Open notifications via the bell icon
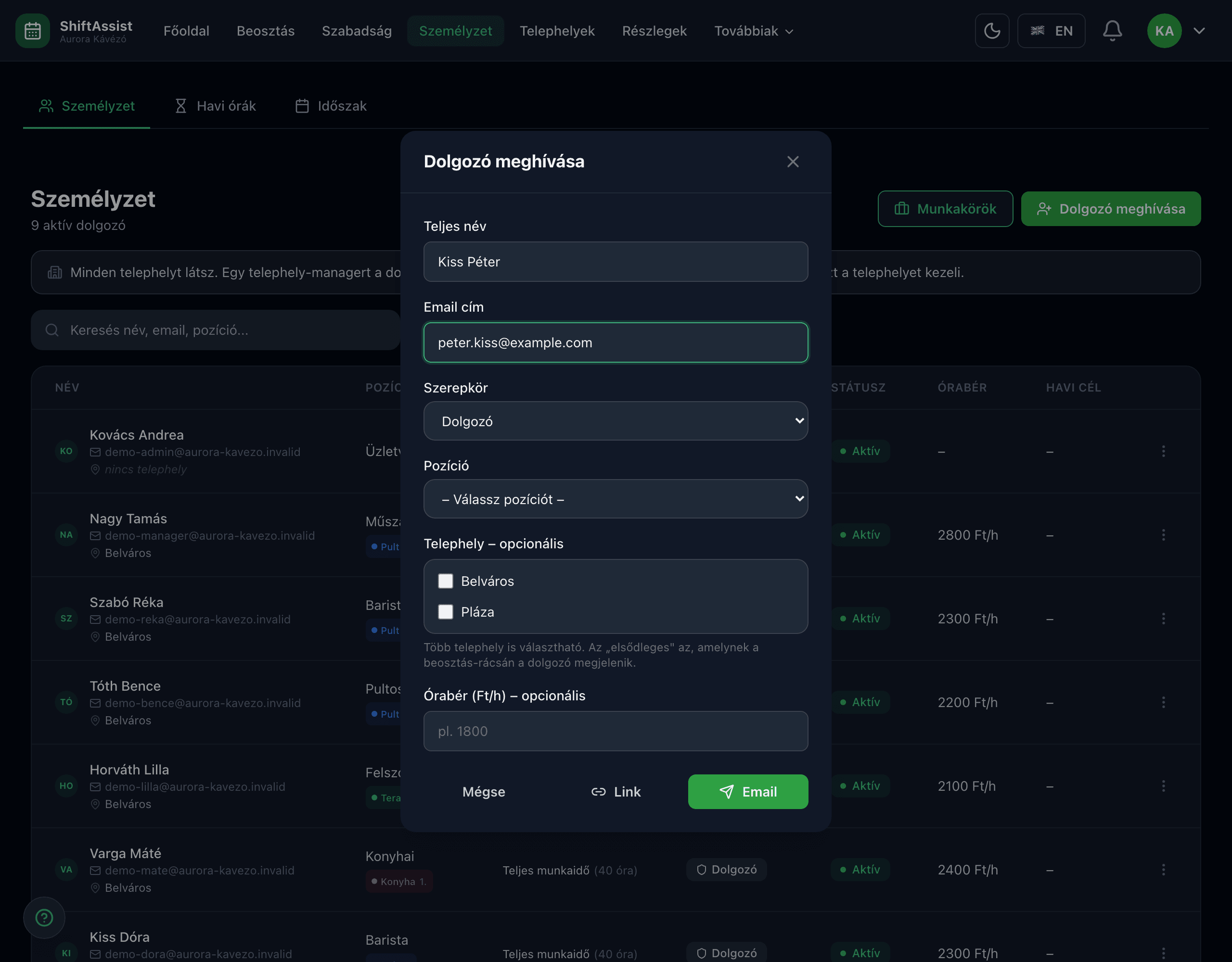The height and width of the screenshot is (962, 1232). (x=1112, y=31)
